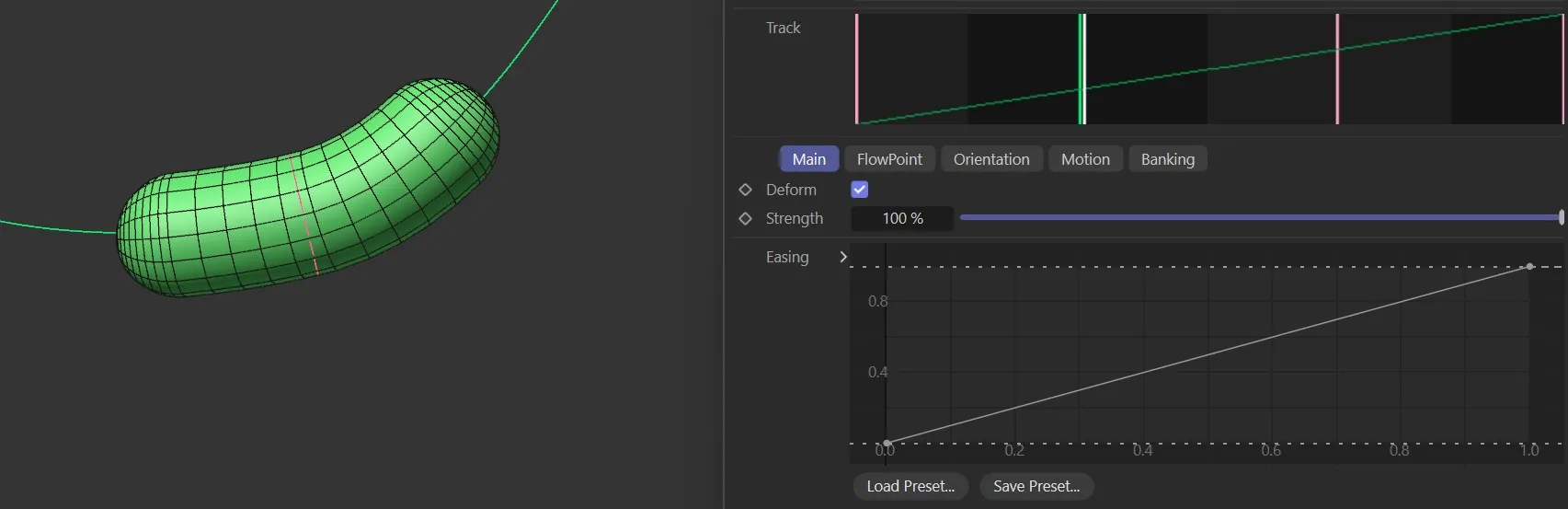Image resolution: width=1568 pixels, height=509 pixels.
Task: Go to the Orientation tab
Action: (x=990, y=159)
